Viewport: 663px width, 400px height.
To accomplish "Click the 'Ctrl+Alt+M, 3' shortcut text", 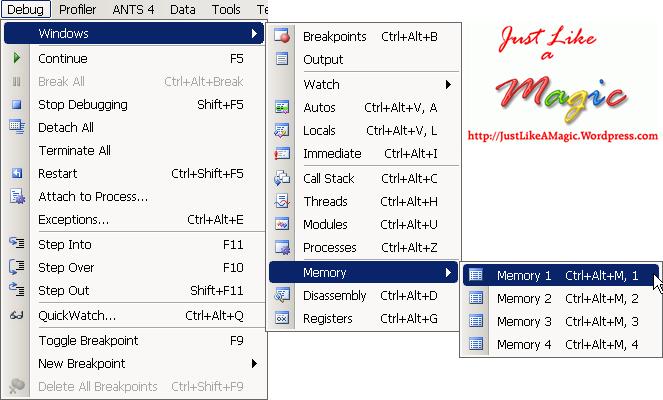I will [x=602, y=322].
